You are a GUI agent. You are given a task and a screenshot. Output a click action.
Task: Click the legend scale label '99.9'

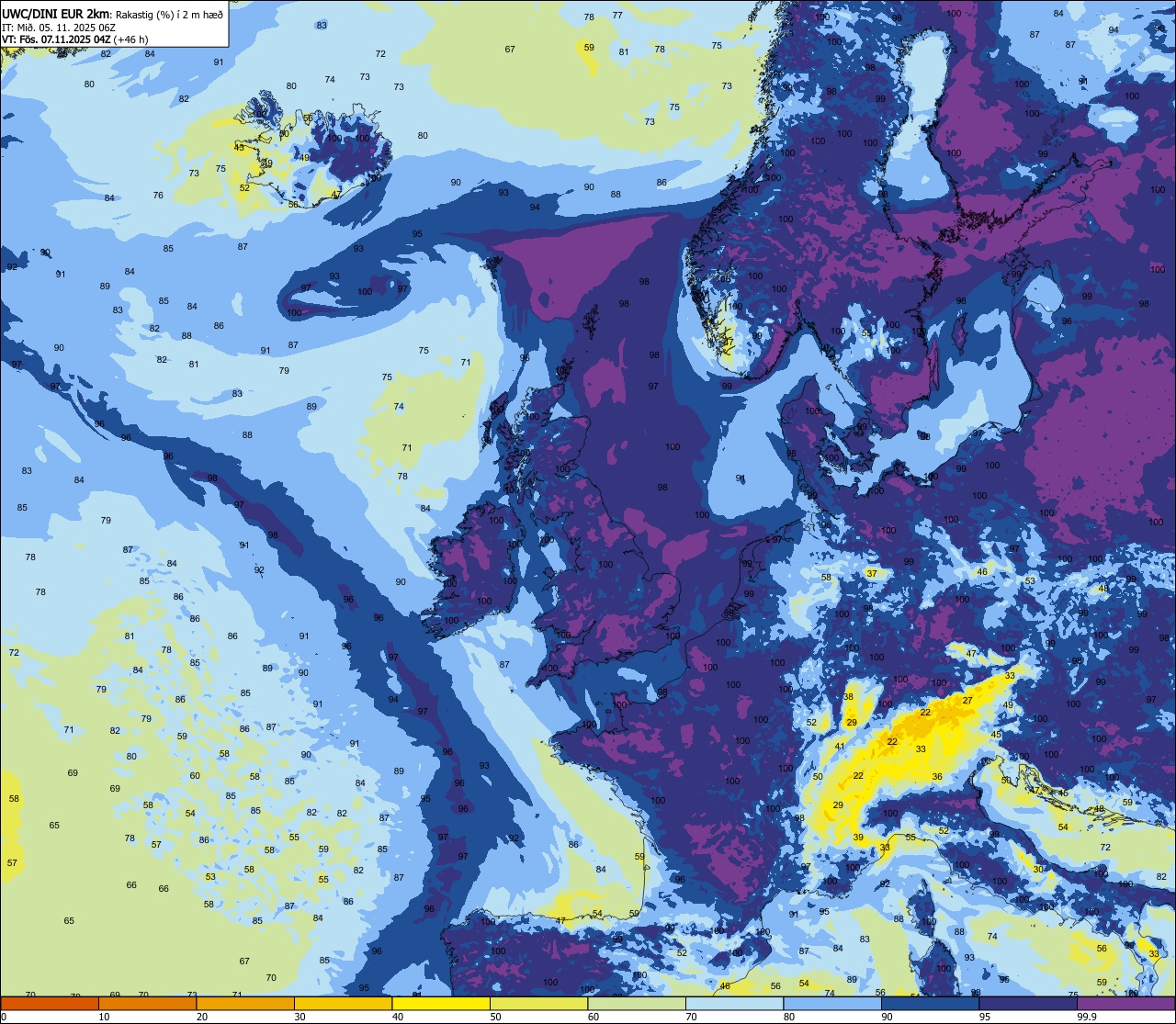[x=1087, y=1017]
